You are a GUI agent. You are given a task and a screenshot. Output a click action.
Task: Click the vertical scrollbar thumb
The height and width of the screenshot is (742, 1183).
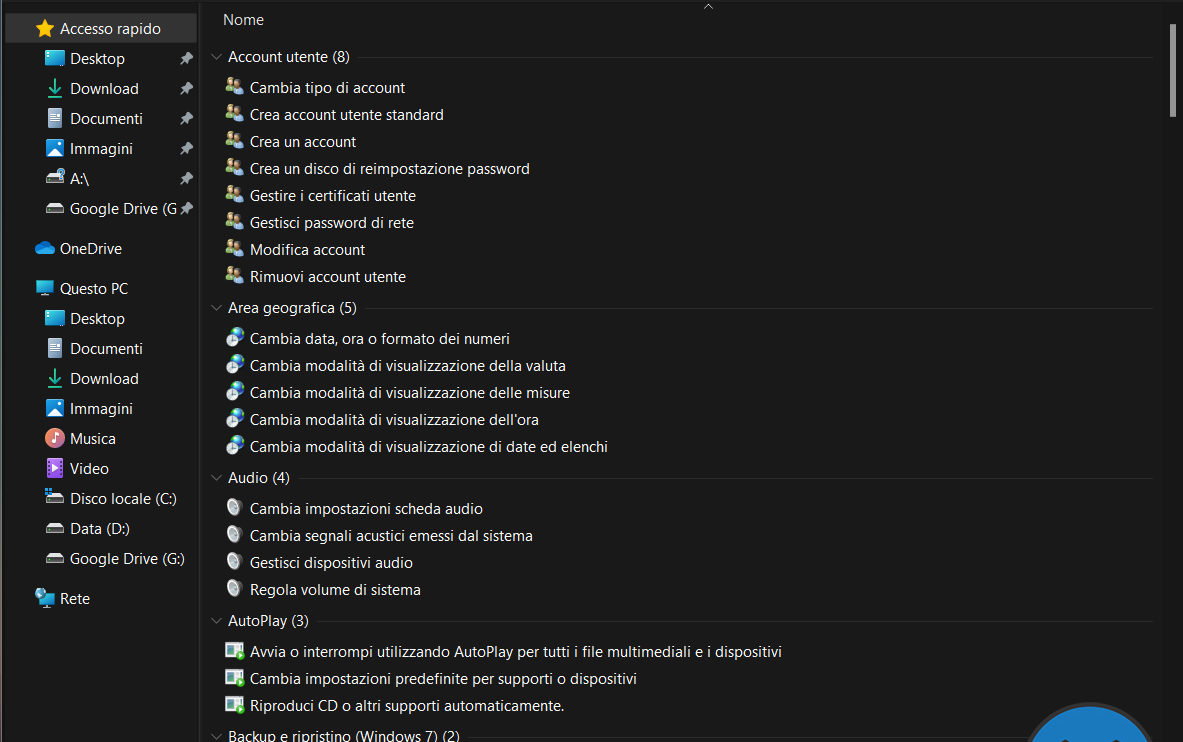point(1173,70)
